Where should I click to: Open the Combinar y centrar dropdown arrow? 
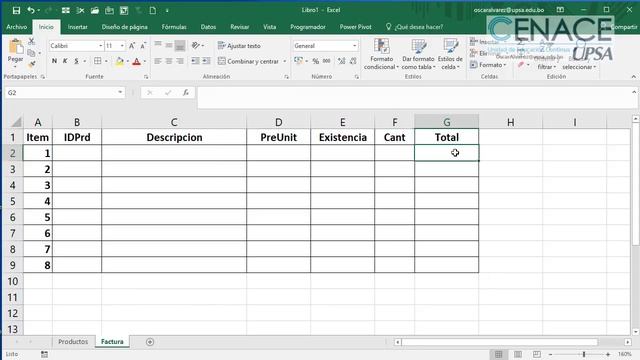(284, 61)
